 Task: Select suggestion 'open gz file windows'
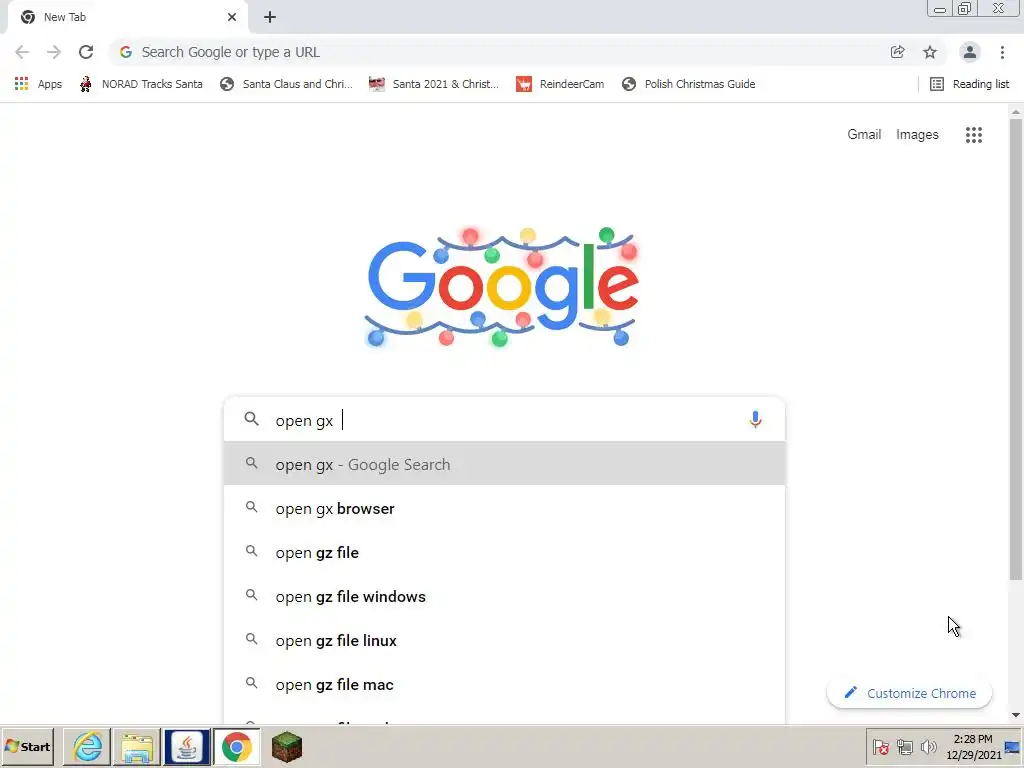click(504, 596)
